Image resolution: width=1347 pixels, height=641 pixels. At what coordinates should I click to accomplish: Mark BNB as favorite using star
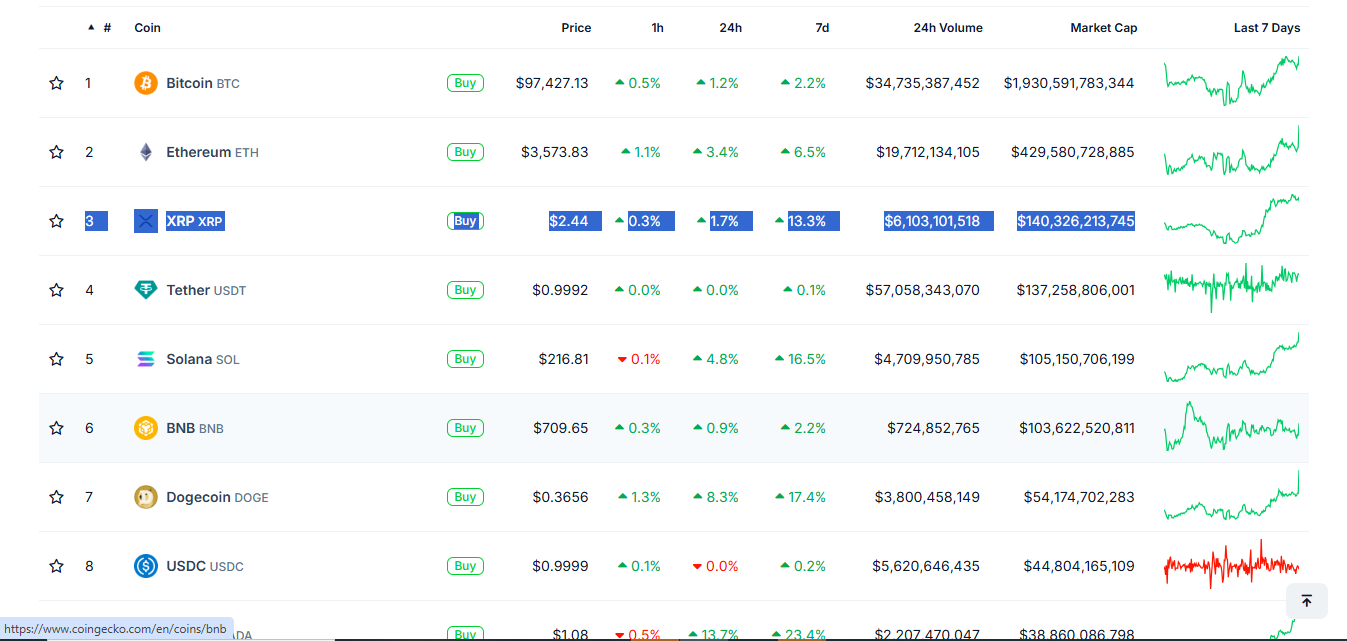coord(56,428)
